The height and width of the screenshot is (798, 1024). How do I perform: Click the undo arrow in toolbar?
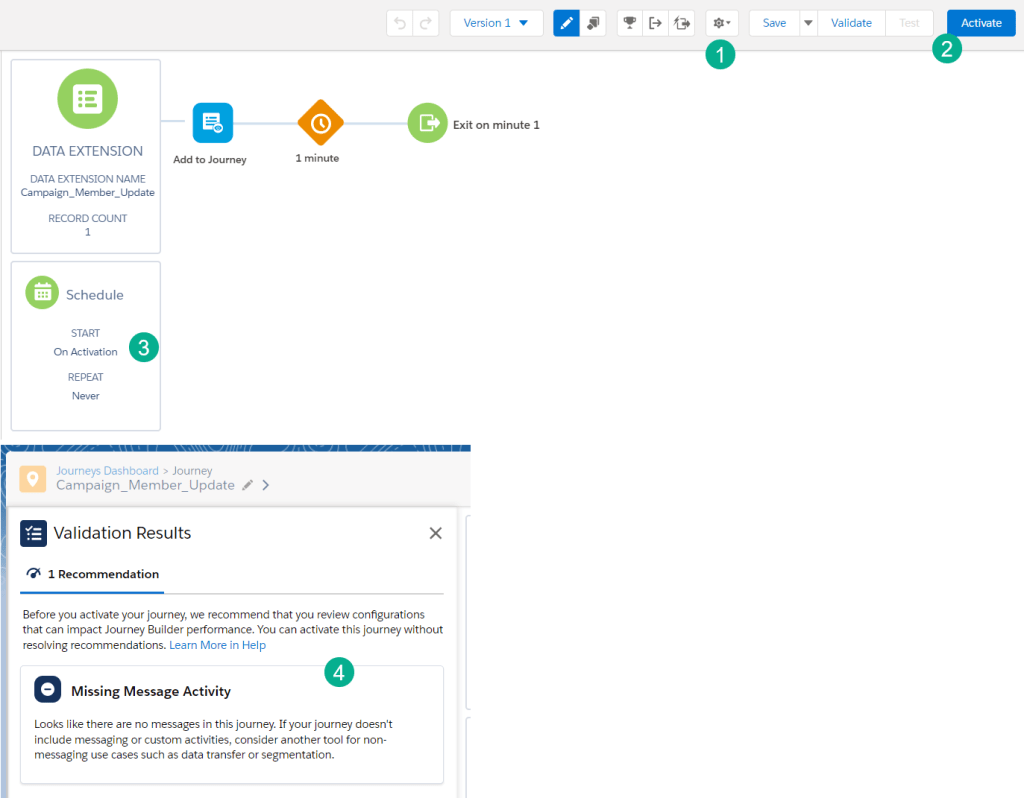400,23
